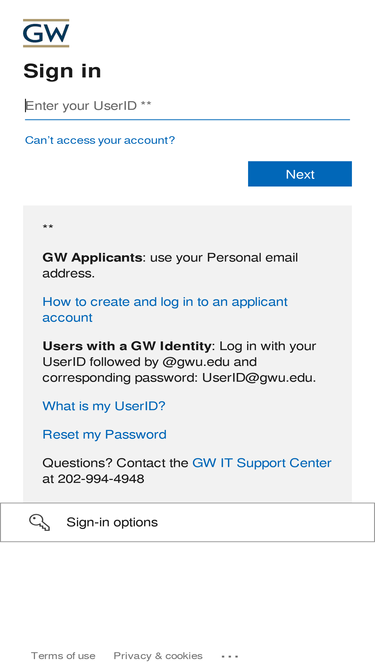
Task: Open the ellipsis more options in footer
Action: tap(230, 656)
